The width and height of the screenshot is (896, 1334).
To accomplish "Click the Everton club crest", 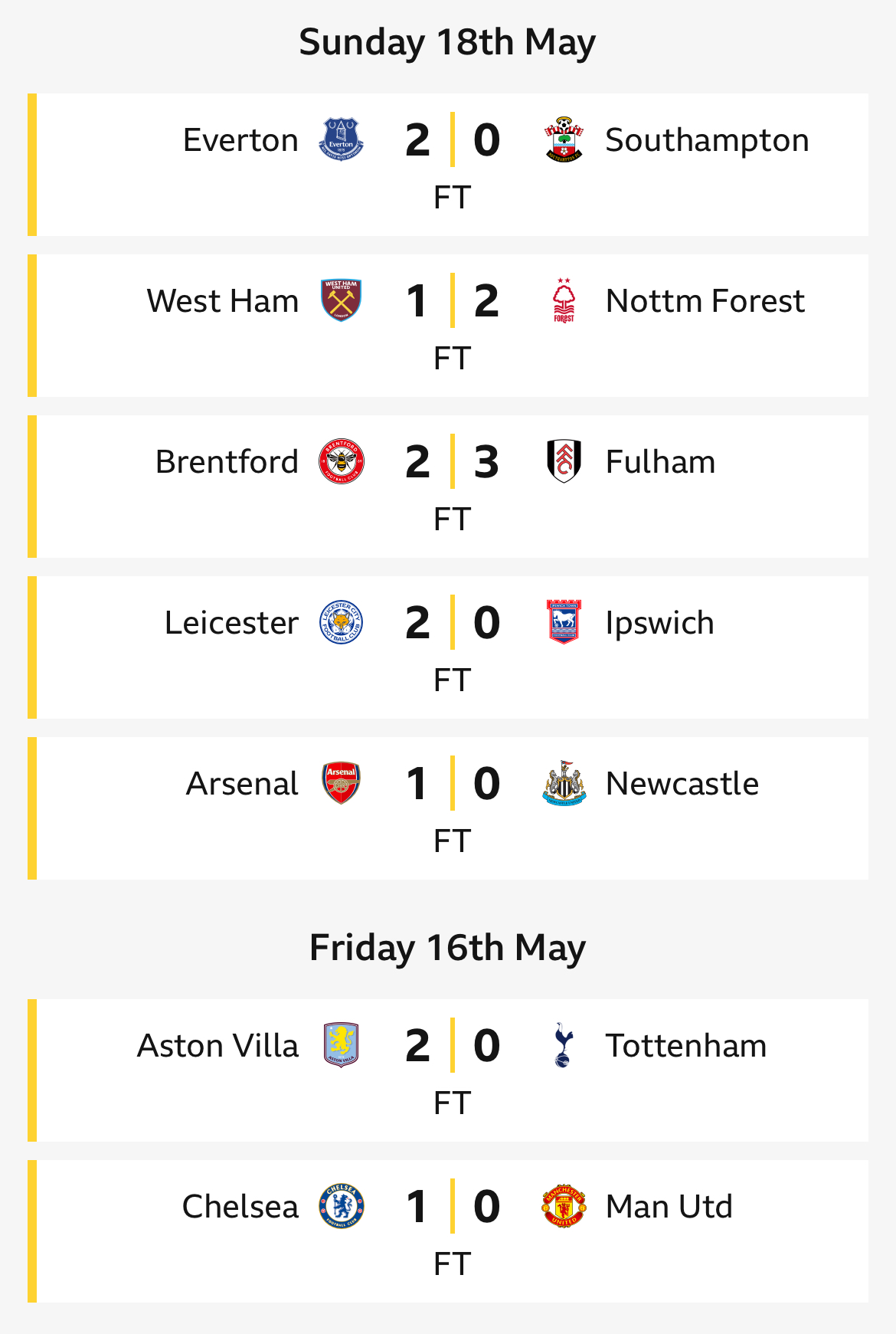I will point(341,139).
